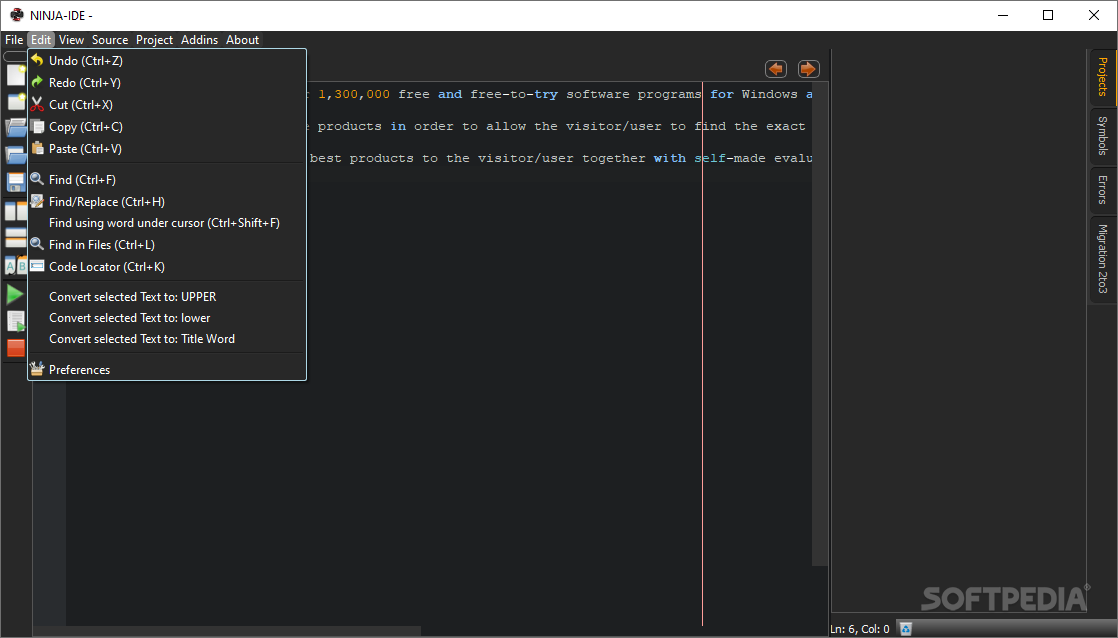
Task: Convert selected text to Title Word
Action: click(x=167, y=339)
